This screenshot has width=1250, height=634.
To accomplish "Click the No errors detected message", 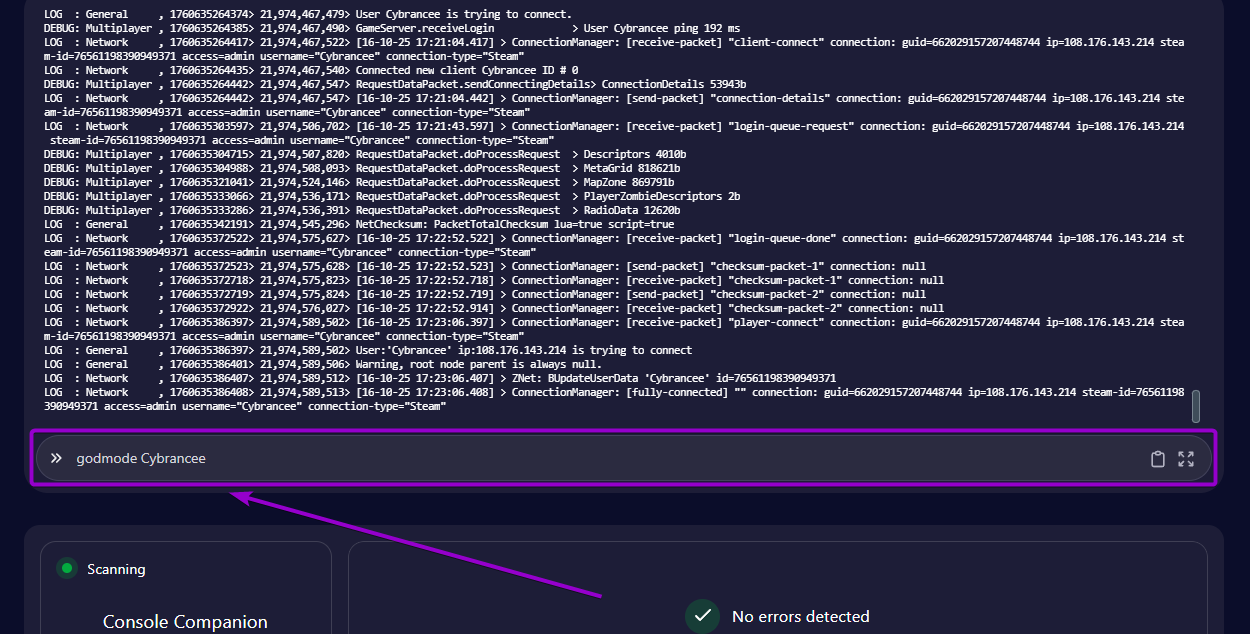I will [x=800, y=616].
